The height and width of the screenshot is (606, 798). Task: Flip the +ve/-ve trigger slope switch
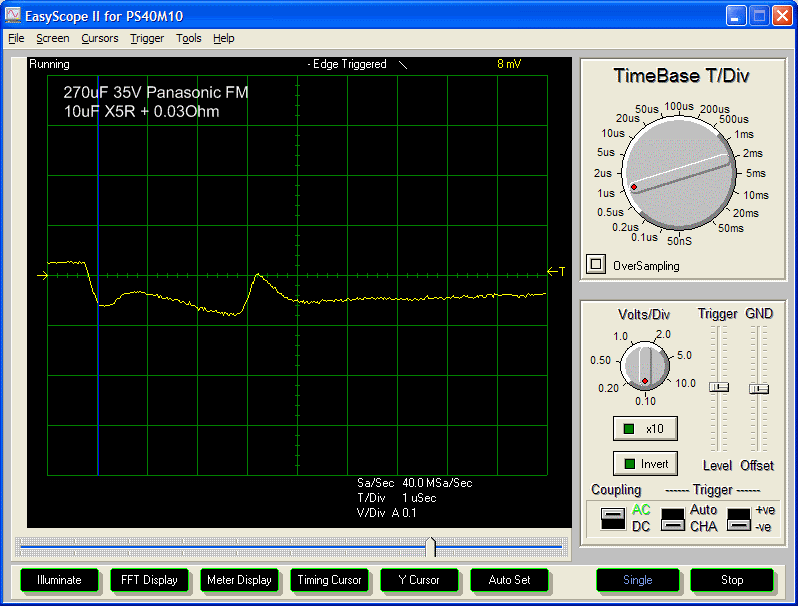click(739, 520)
